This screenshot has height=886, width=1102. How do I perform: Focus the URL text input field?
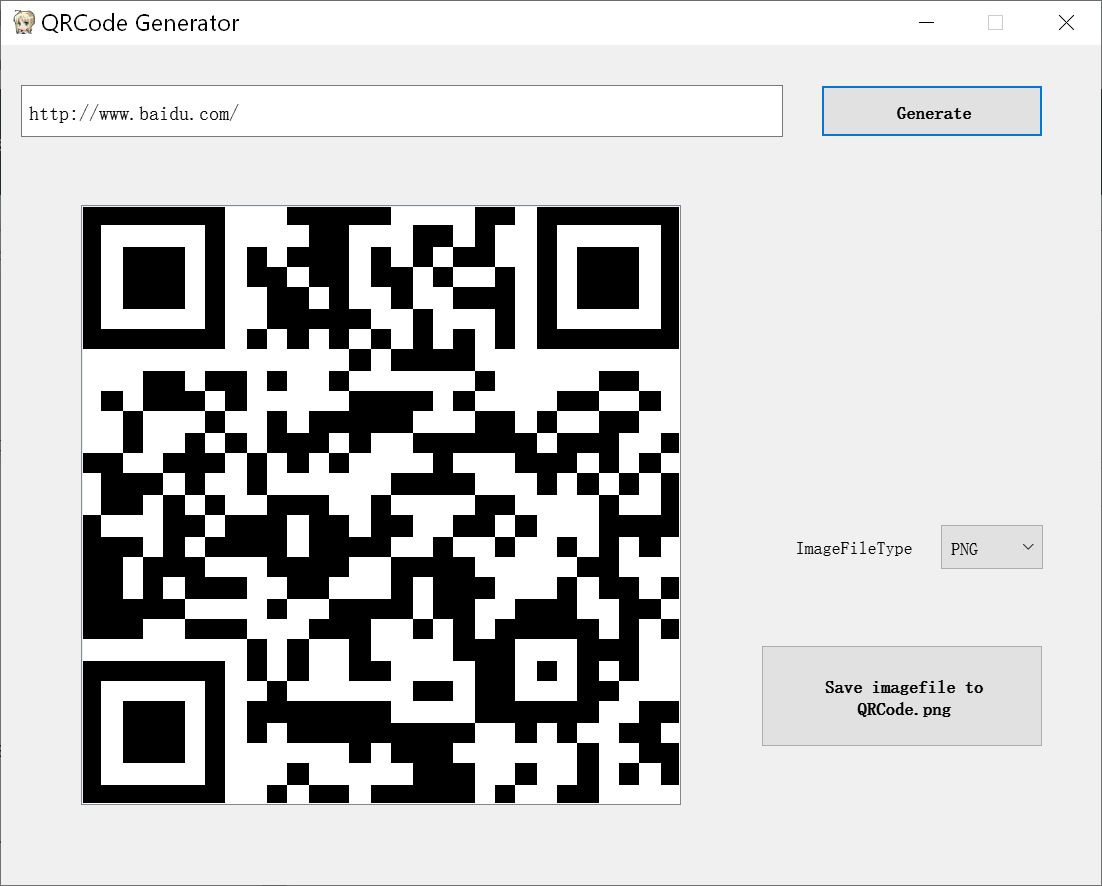[x=402, y=111]
